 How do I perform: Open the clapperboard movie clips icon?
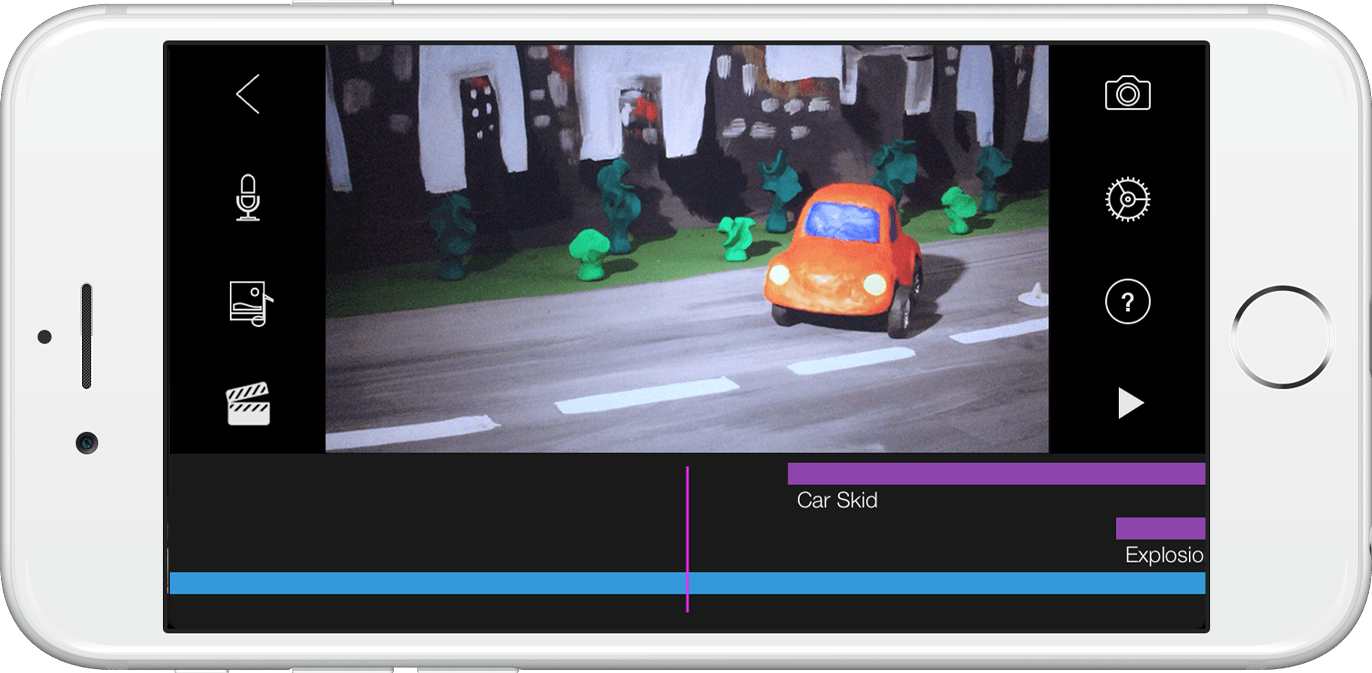tap(248, 404)
